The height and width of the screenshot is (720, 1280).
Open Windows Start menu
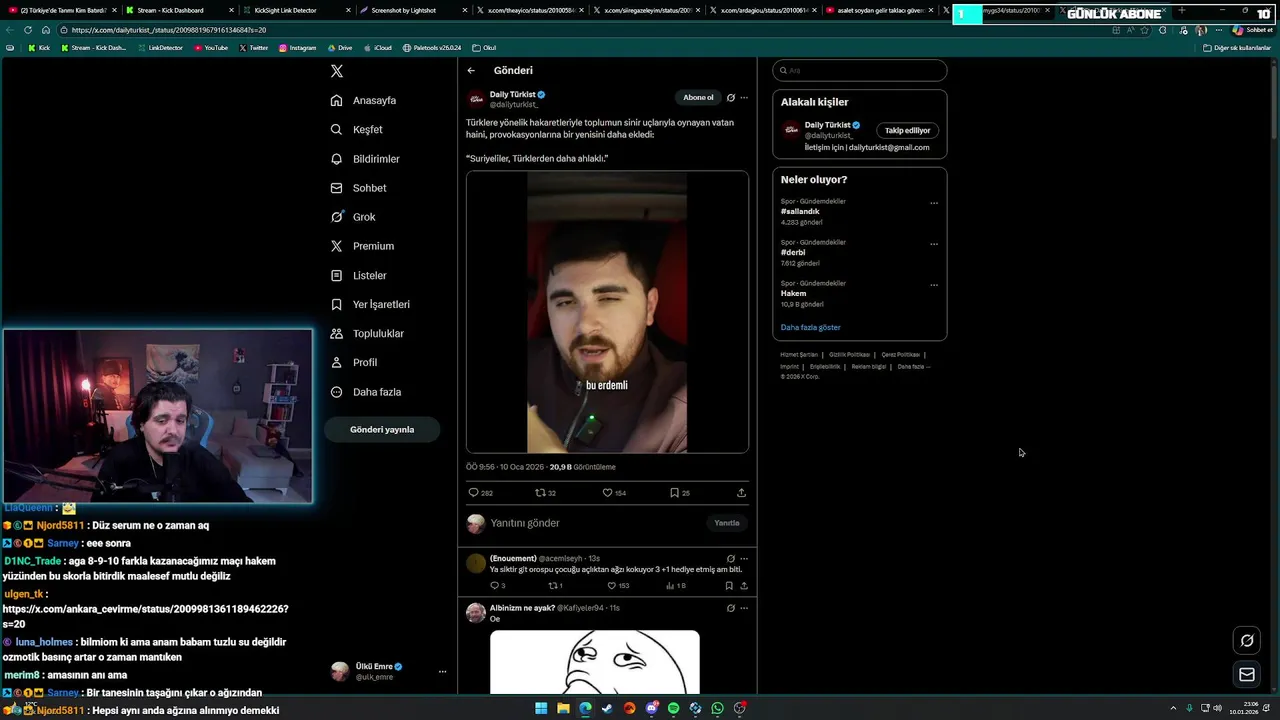click(x=541, y=708)
